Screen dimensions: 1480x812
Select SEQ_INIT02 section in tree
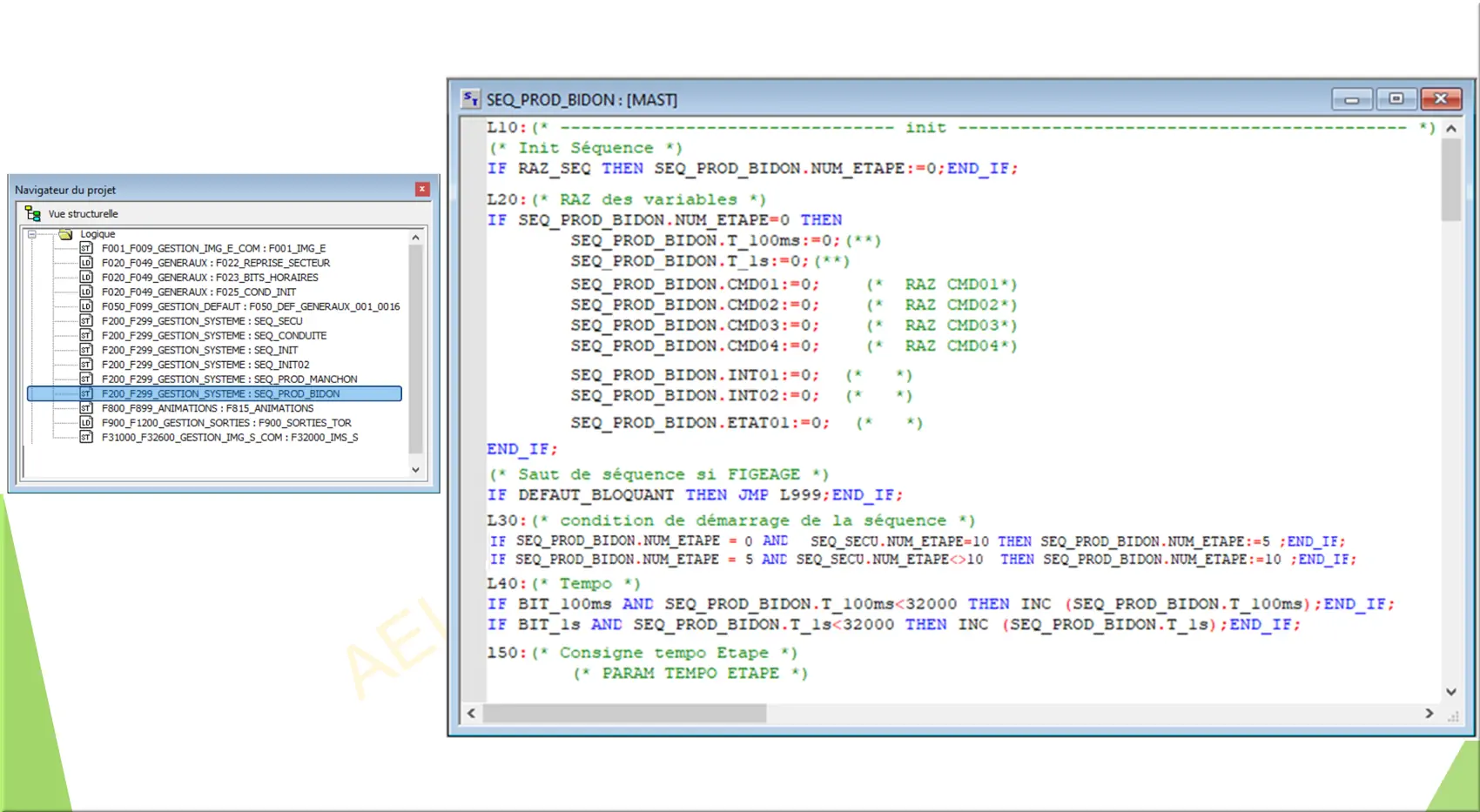(x=205, y=365)
